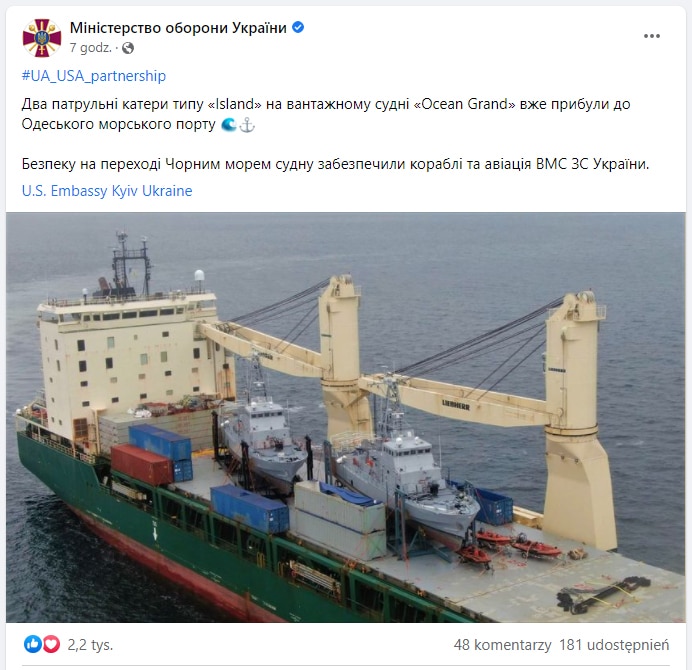Viewport: 692px width, 670px height.
Task: View the 181 udostępnień shares list
Action: pos(614,645)
